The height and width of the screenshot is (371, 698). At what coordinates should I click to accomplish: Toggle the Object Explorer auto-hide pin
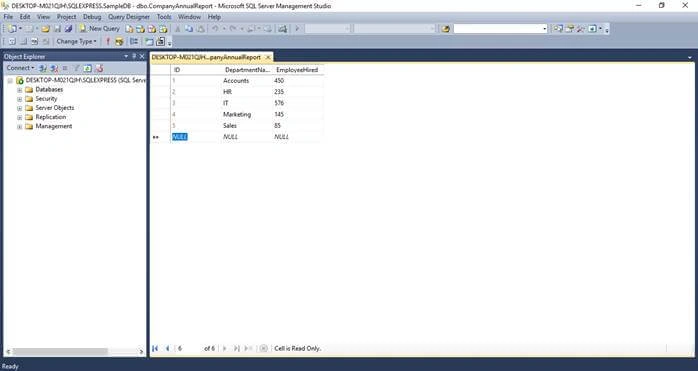point(134,56)
